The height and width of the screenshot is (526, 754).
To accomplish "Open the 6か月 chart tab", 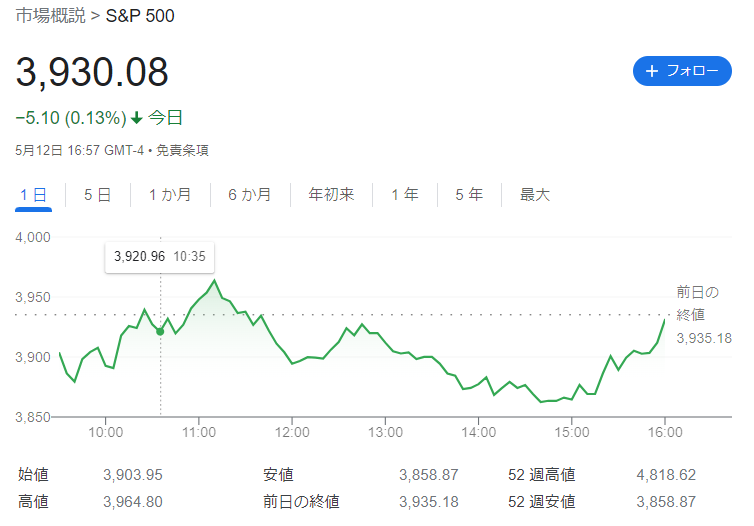I will [x=249, y=195].
